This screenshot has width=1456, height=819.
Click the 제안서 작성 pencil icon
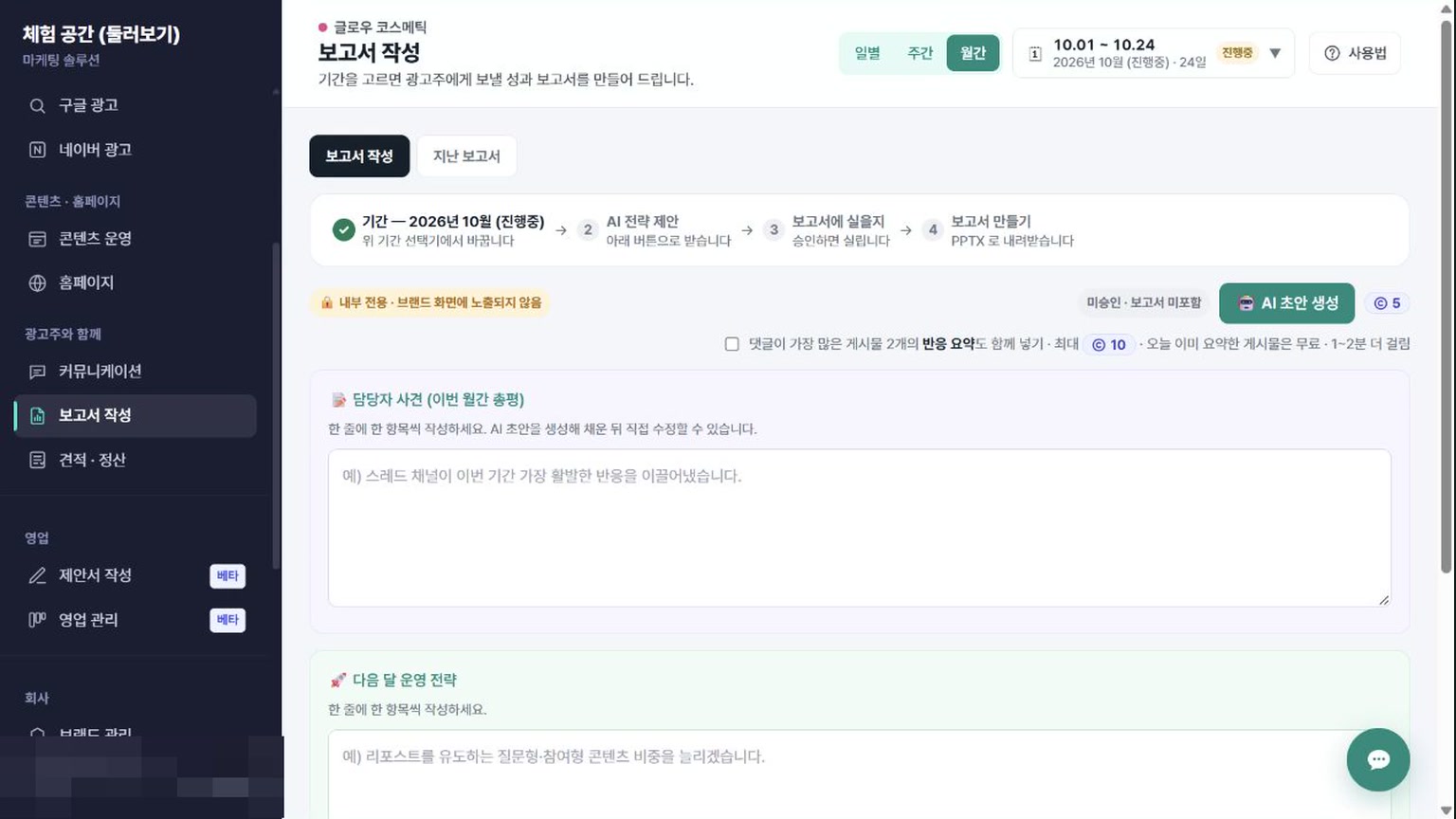coord(37,575)
